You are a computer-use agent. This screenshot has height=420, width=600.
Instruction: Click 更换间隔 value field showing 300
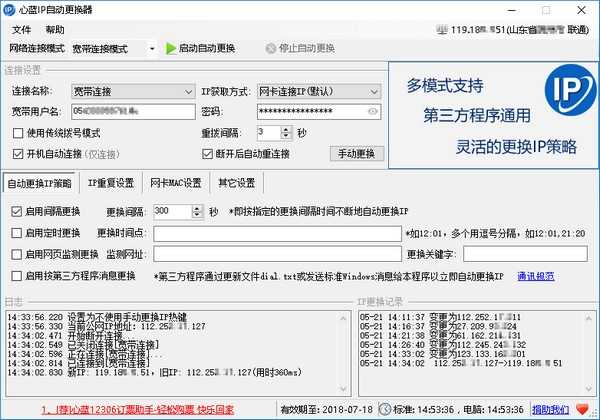click(x=173, y=212)
